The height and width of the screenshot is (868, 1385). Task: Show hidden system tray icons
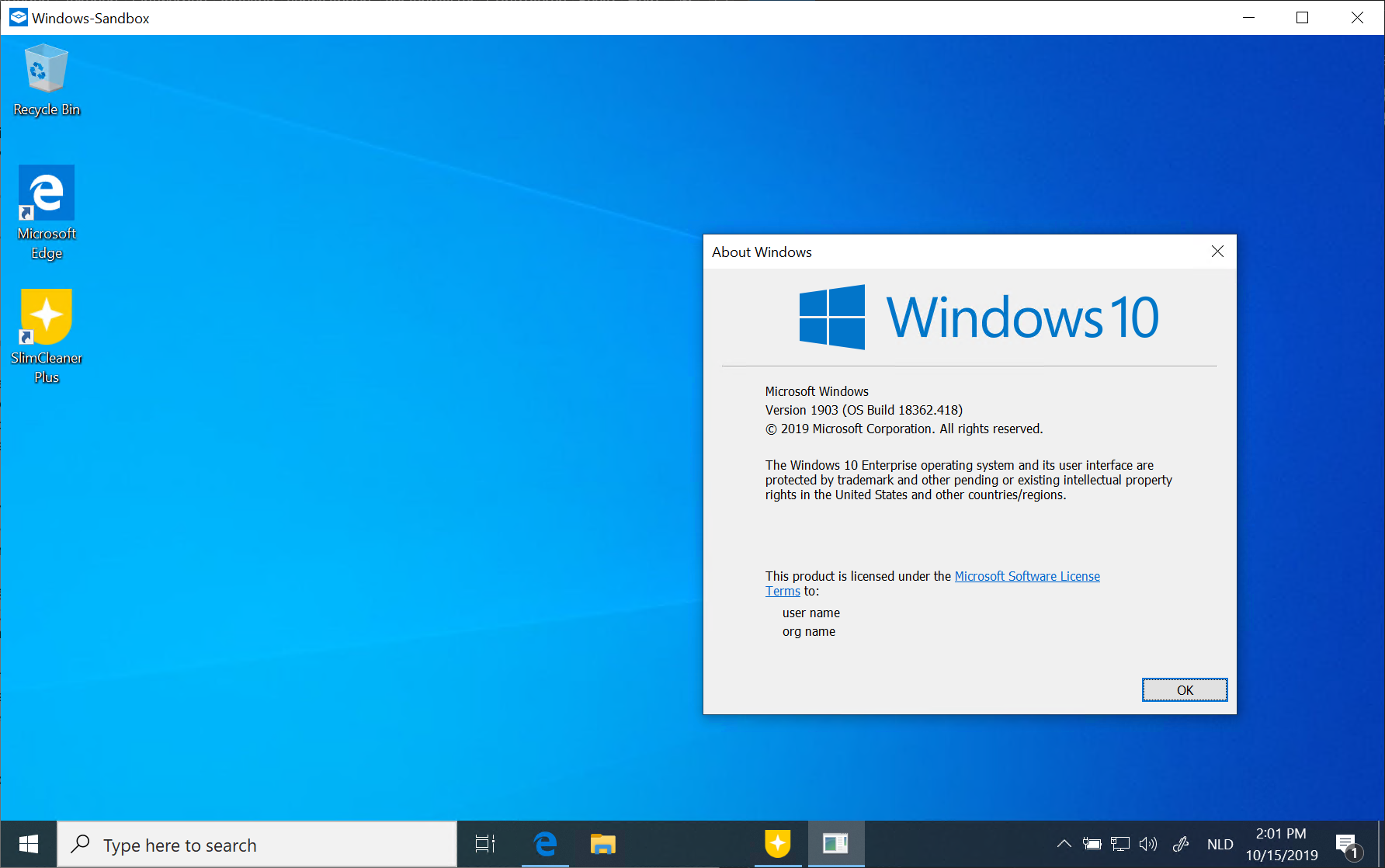click(1064, 844)
